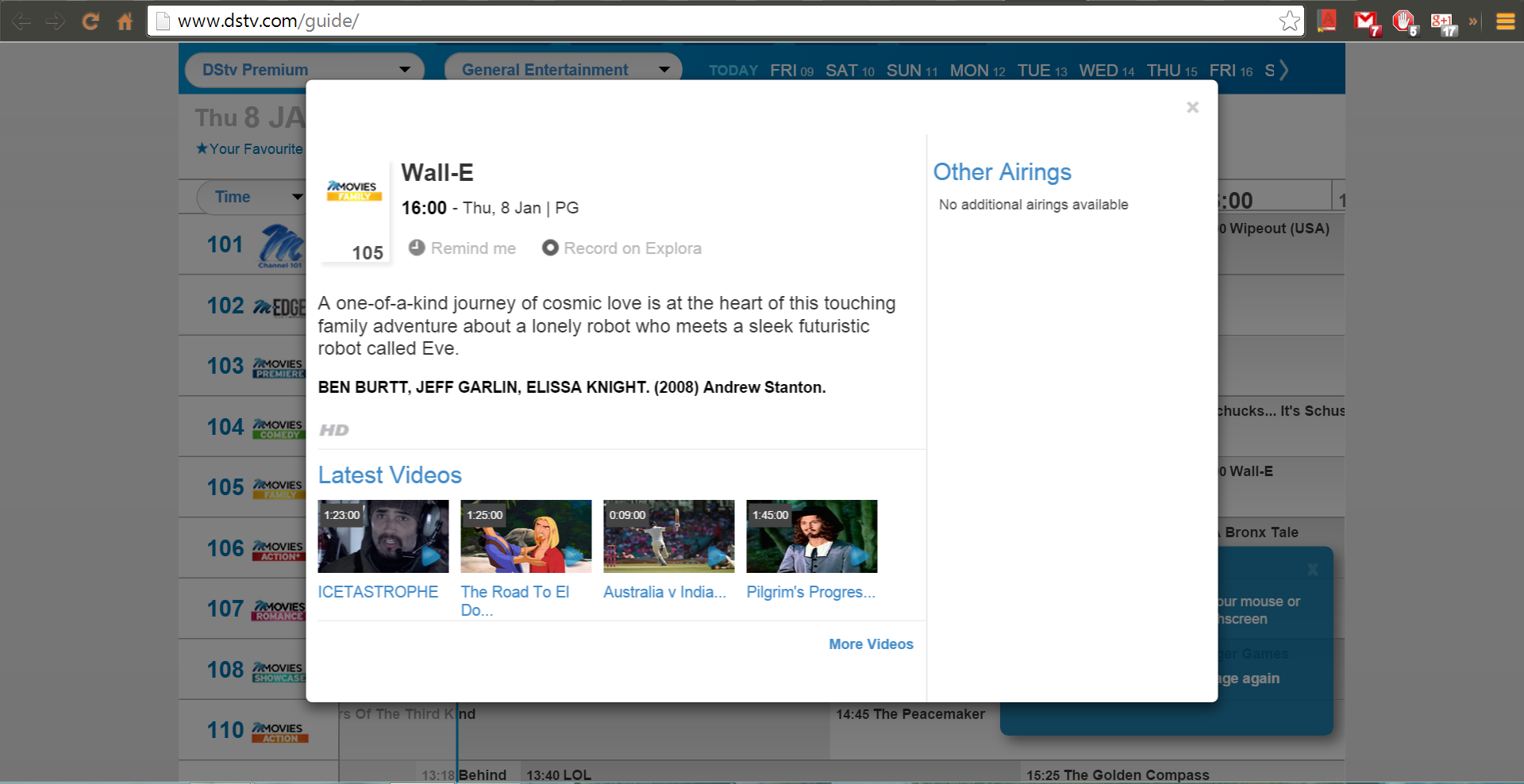Go to browser home page icon
The height and width of the screenshot is (784, 1524).
[x=125, y=21]
